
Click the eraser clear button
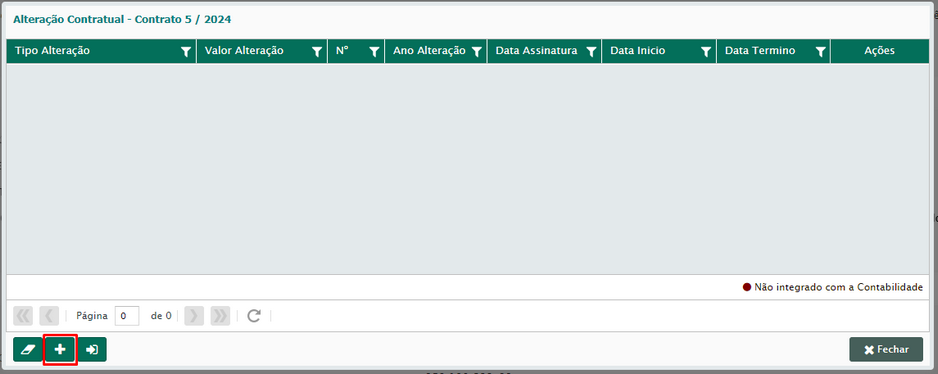(x=28, y=349)
